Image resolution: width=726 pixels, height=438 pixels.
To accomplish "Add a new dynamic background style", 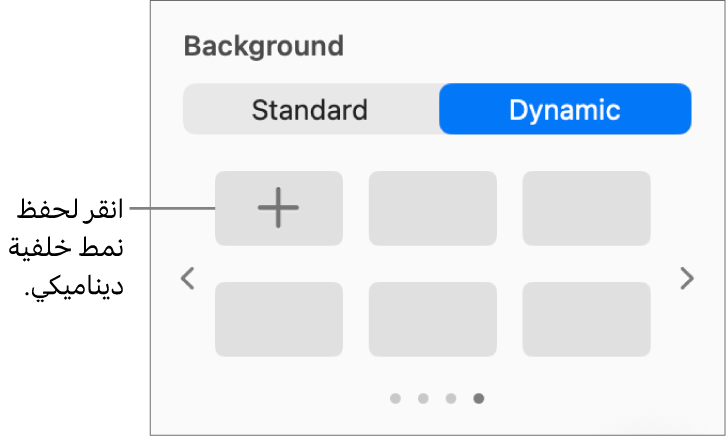I will 278,208.
